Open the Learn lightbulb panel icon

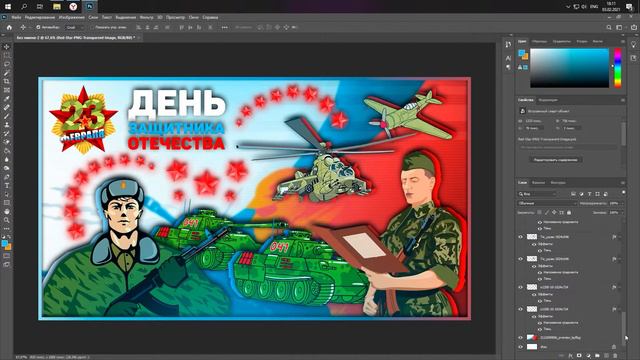click(x=633, y=44)
